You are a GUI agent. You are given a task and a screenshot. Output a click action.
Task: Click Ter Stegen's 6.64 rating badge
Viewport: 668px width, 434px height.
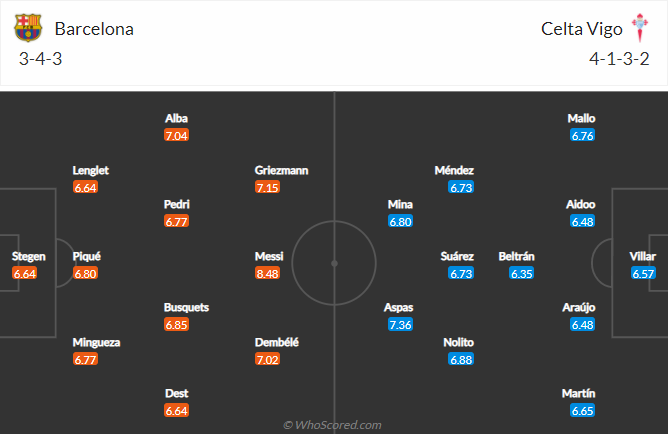tap(25, 273)
